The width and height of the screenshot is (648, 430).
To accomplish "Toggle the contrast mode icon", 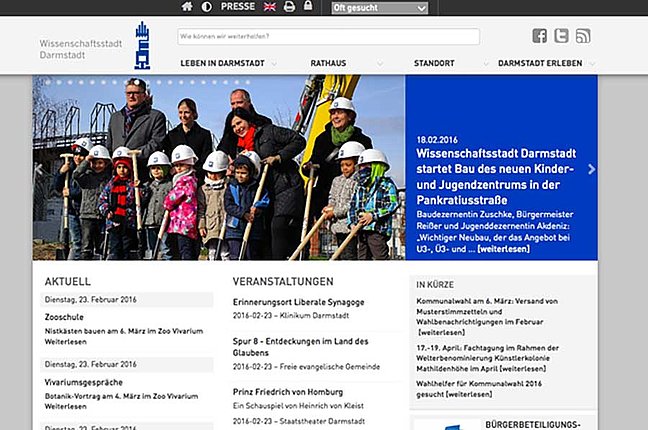I will tap(207, 6).
